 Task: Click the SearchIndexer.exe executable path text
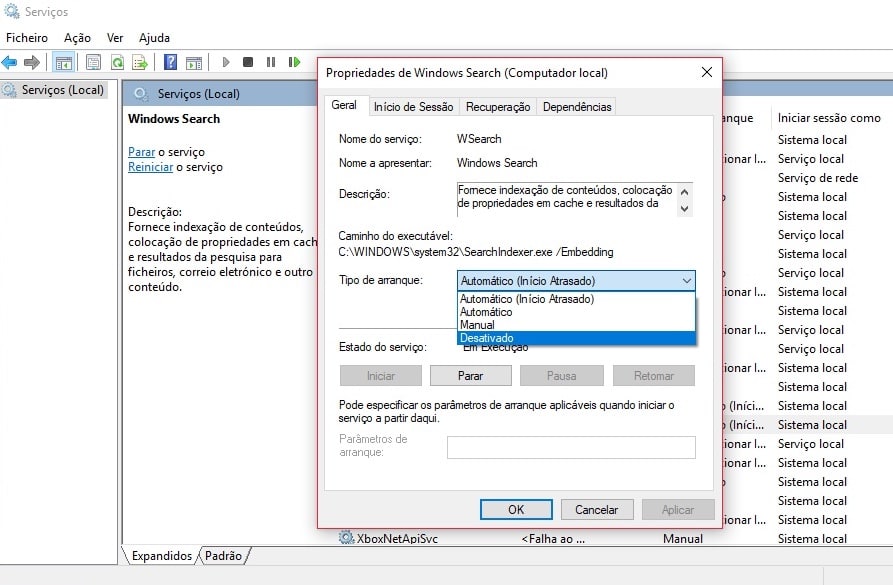click(x=476, y=252)
